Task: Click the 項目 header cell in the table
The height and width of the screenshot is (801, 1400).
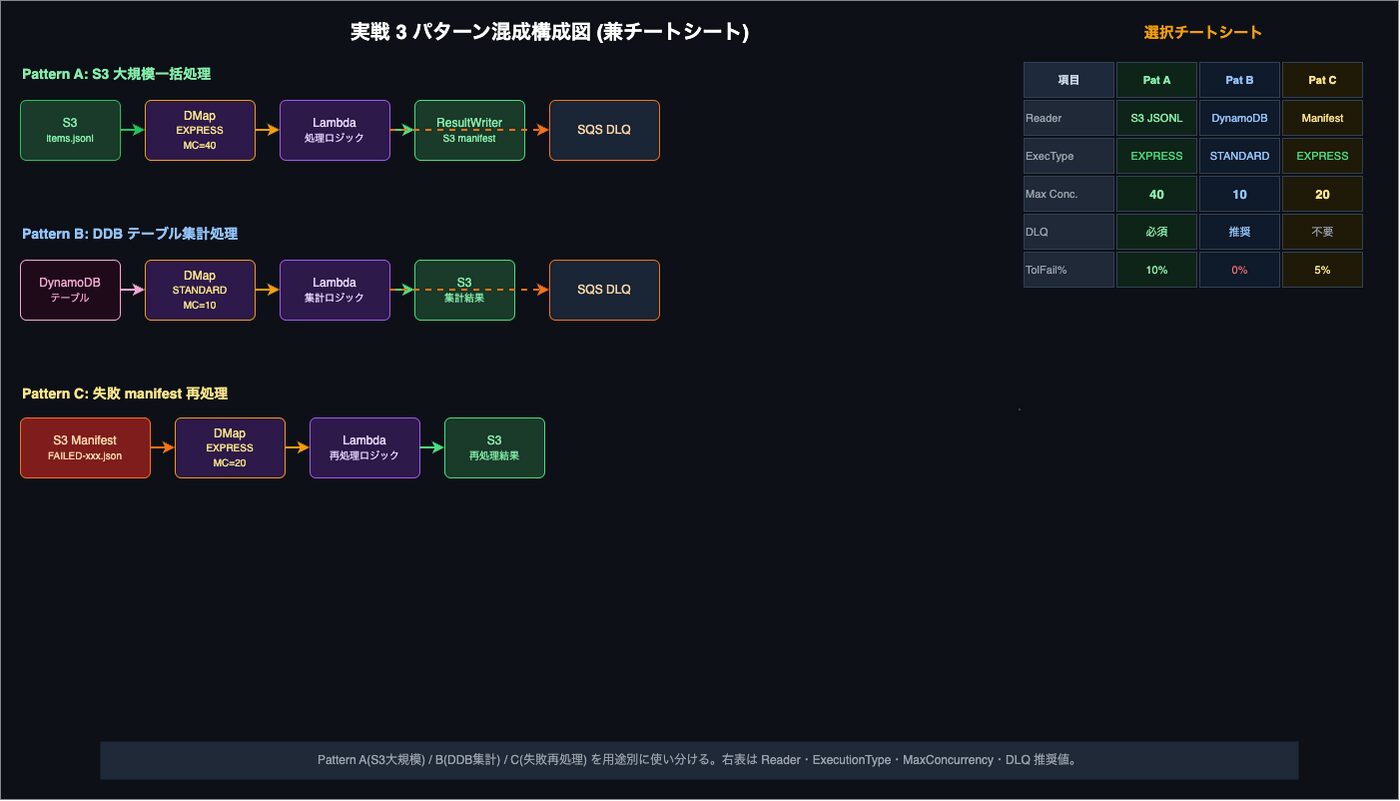Action: [1068, 80]
